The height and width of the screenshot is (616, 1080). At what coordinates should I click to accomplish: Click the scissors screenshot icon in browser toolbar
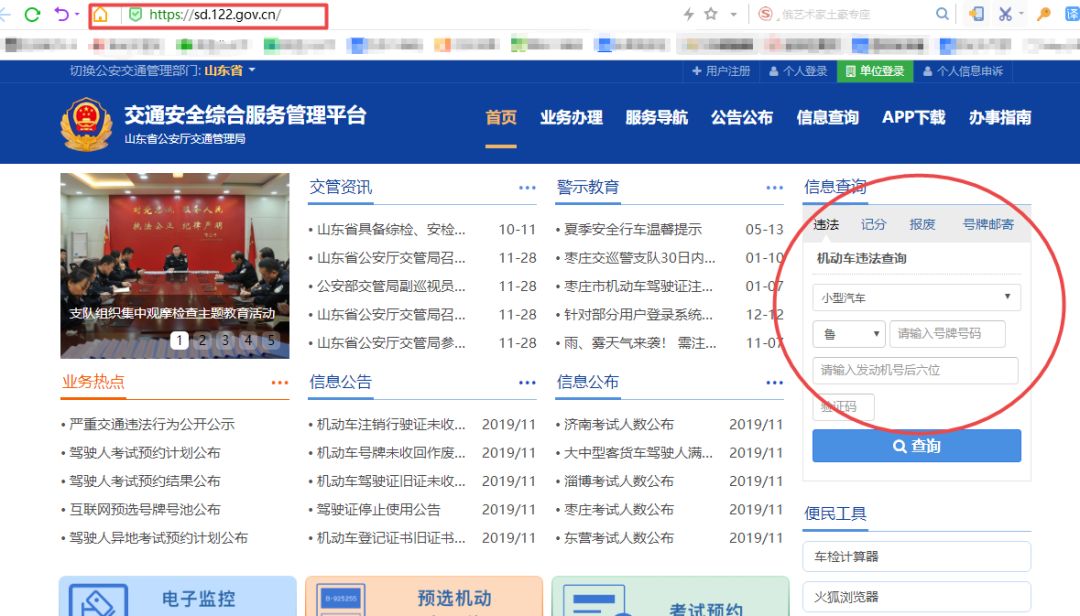click(1006, 14)
